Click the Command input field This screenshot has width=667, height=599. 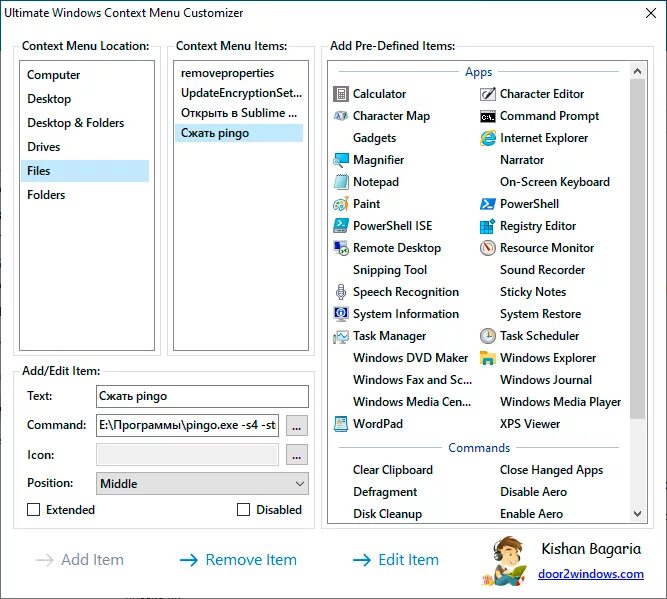click(x=188, y=425)
